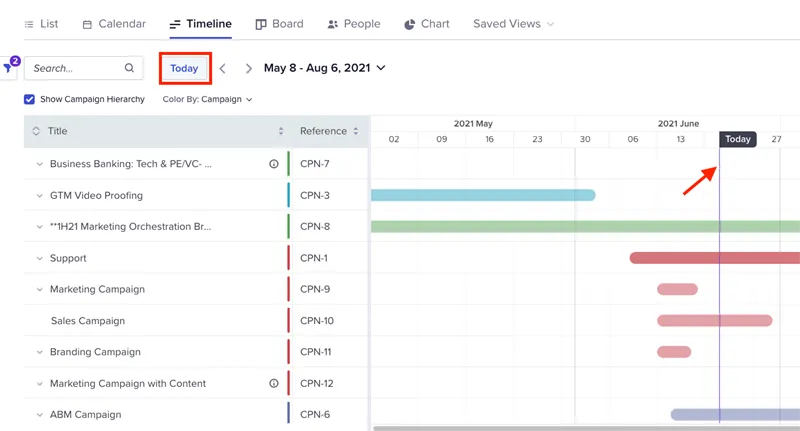This screenshot has width=800, height=431.
Task: Collapse Branding Campaign row
Action: click(x=39, y=352)
